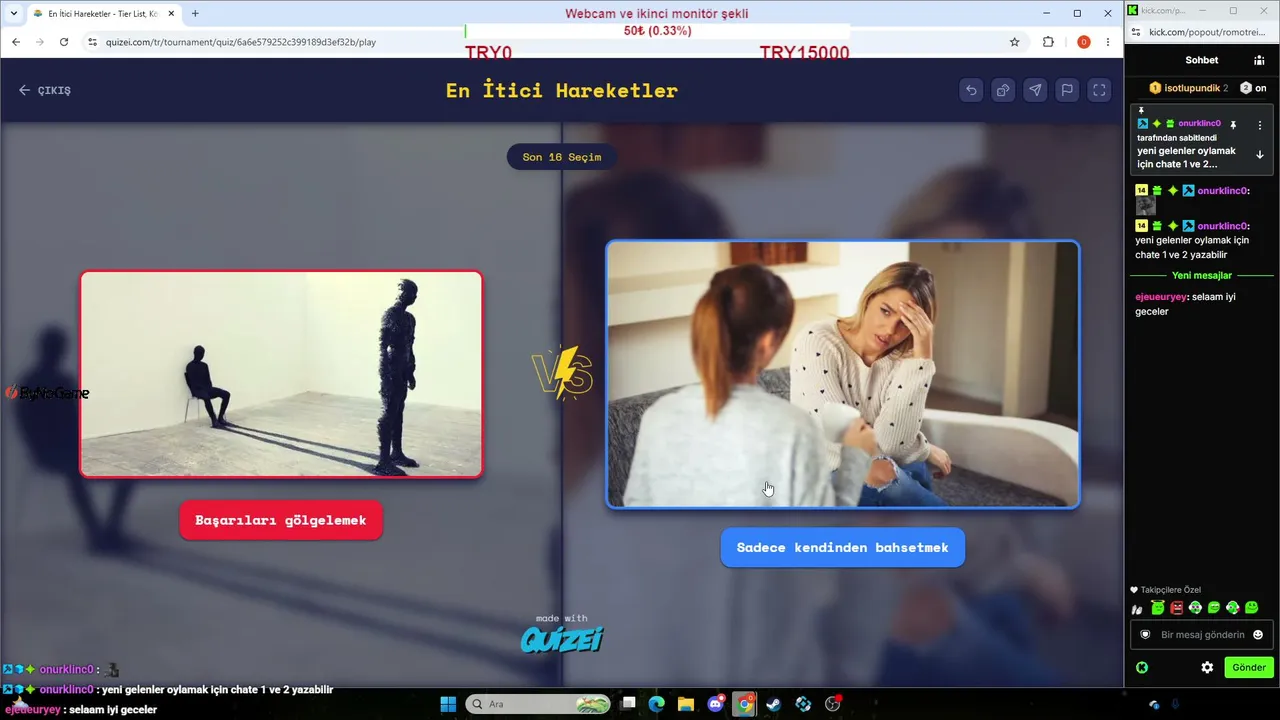Viewport: 1280px width, 720px height.
Task: Reload the quizei page
Action: pos(64,42)
